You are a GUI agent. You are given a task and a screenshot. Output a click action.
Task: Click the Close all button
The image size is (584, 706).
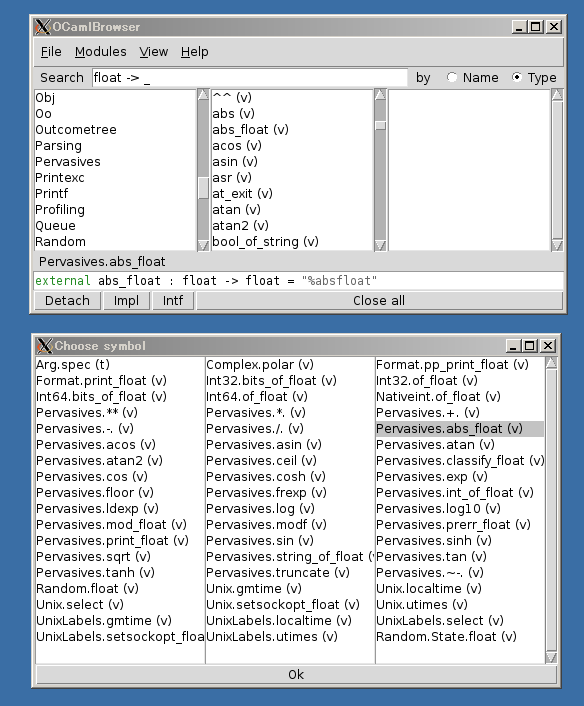379,300
